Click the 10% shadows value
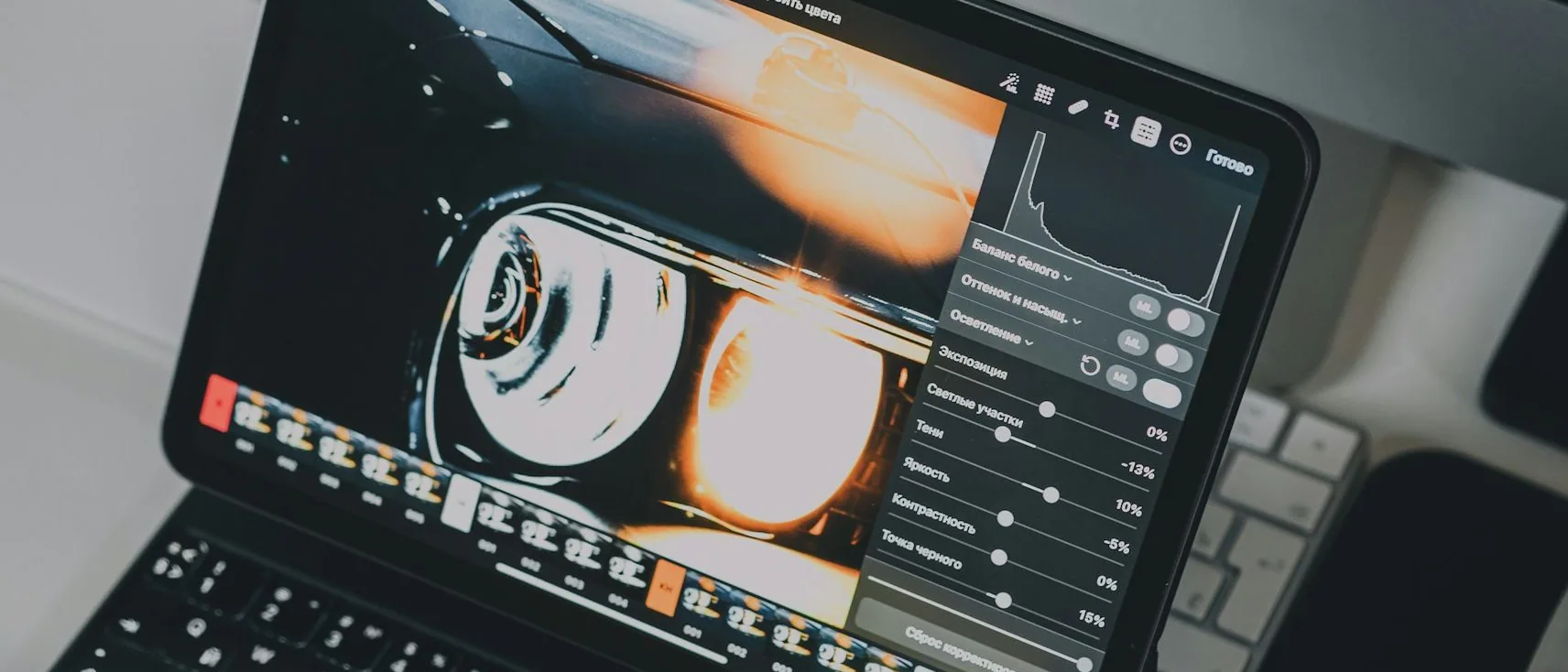 click(1128, 507)
